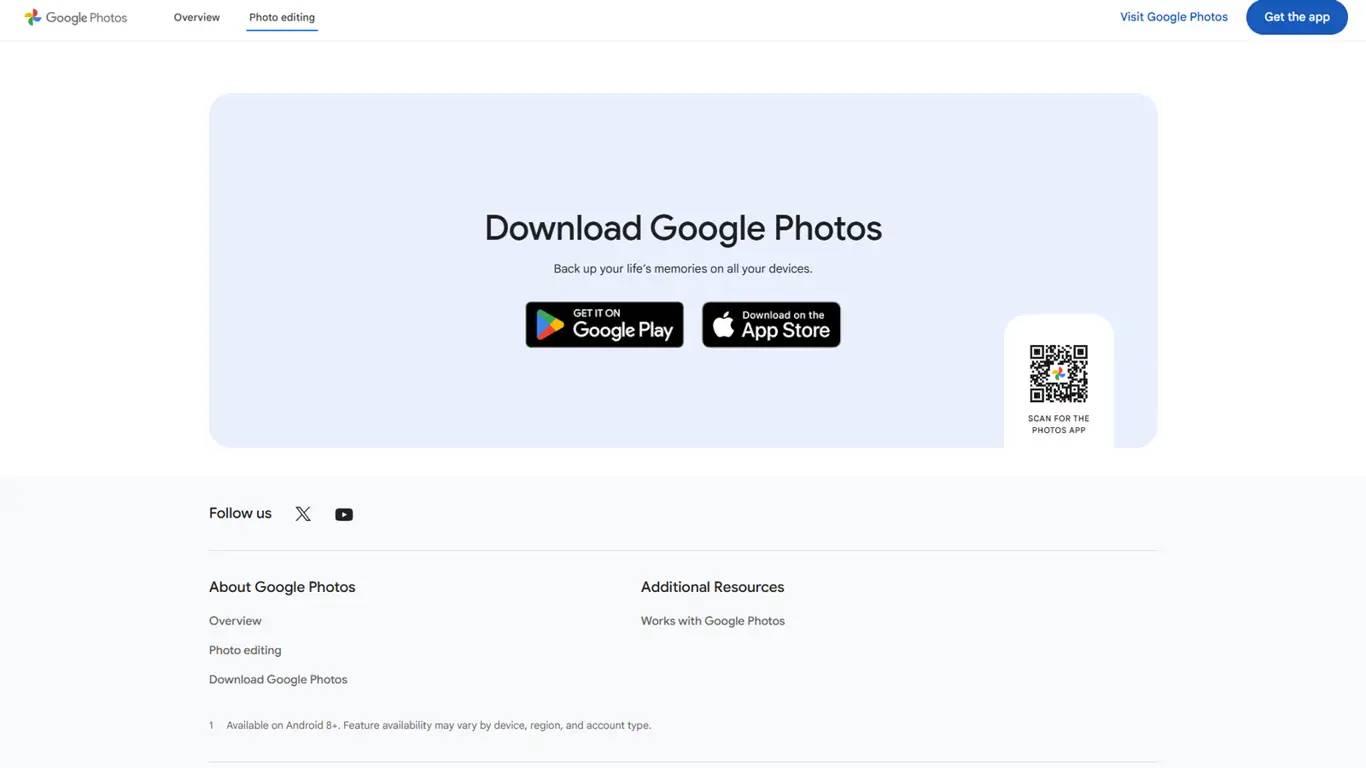Click the Apple logo in App Store badge
The image size is (1366, 768).
724,325
